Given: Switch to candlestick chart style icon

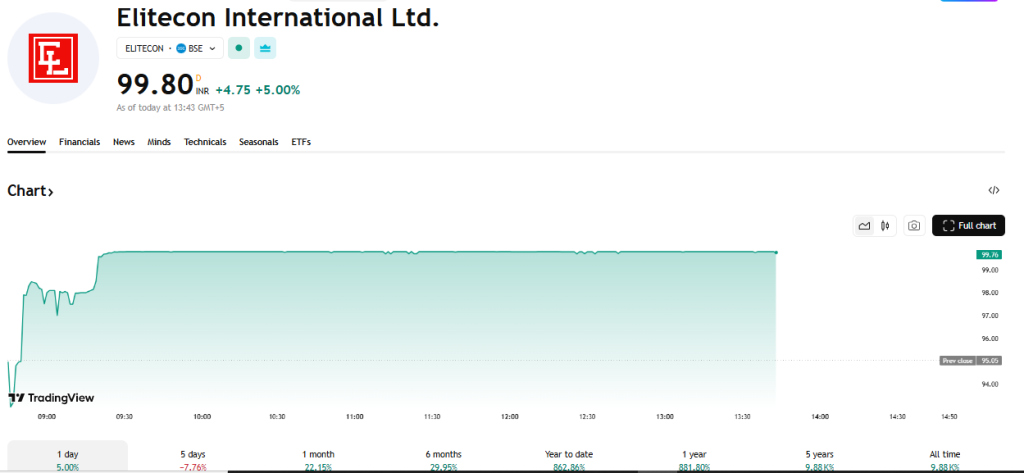Looking at the screenshot, I should (886, 226).
